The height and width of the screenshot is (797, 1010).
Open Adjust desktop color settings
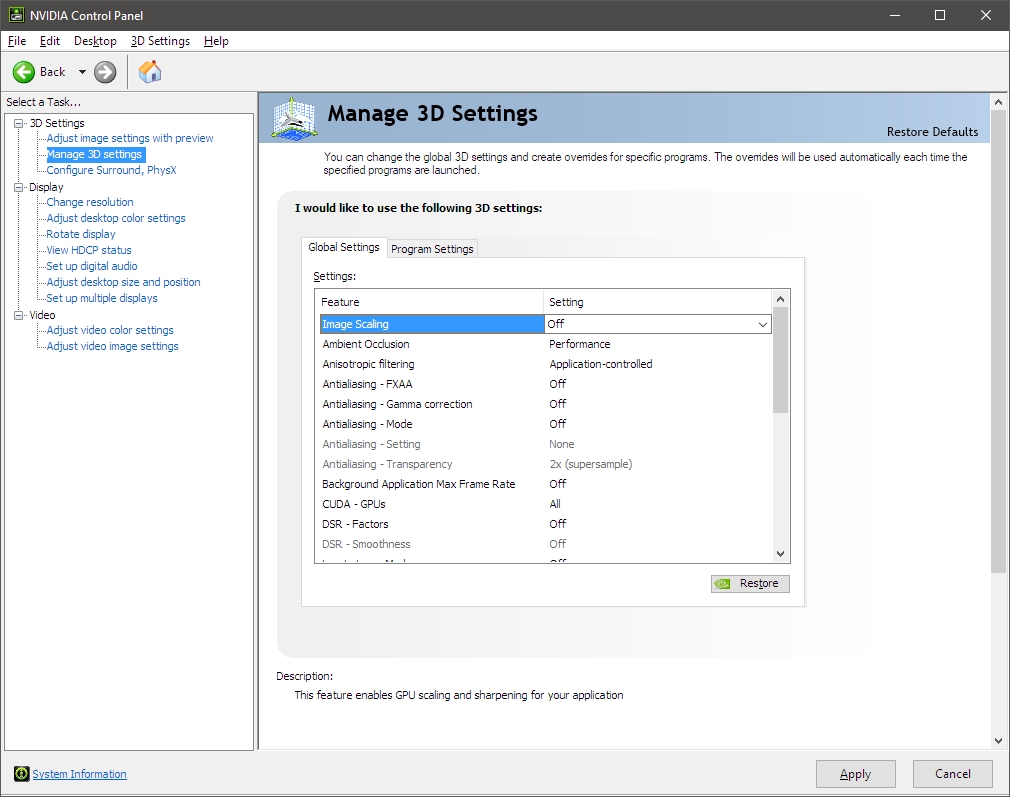pyautogui.click(x=116, y=218)
